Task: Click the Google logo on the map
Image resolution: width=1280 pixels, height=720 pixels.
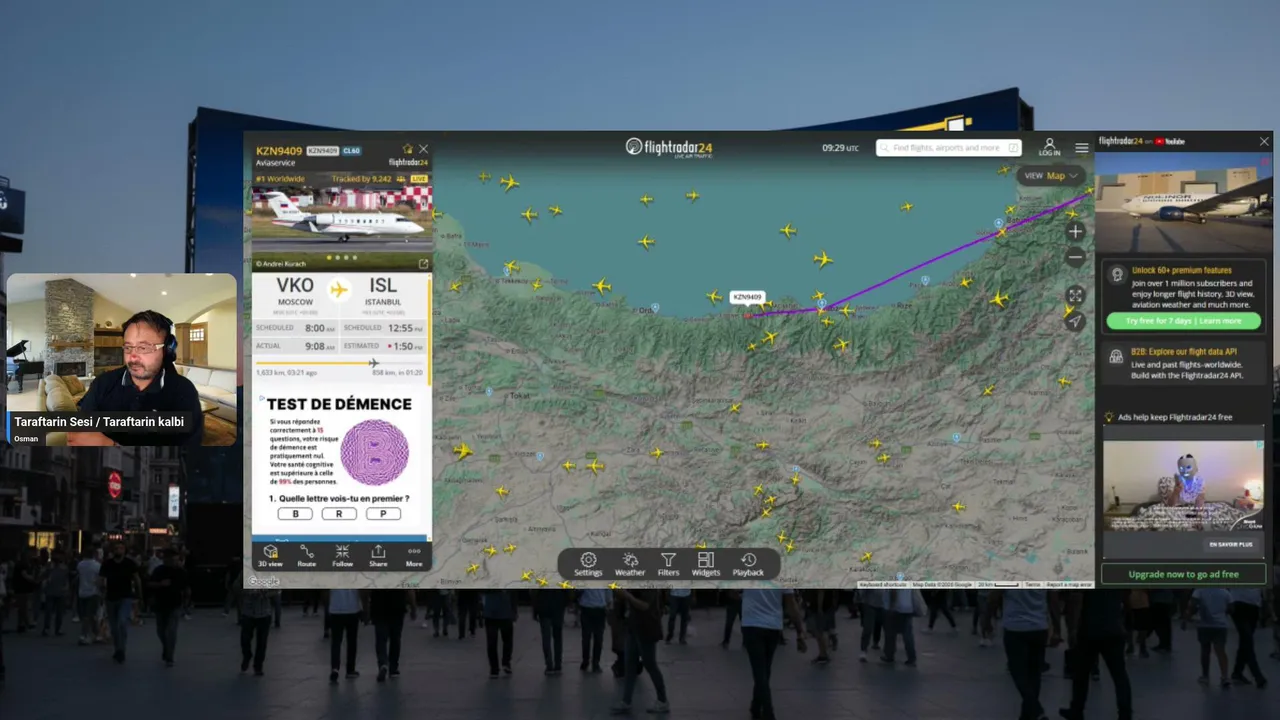Action: click(264, 581)
